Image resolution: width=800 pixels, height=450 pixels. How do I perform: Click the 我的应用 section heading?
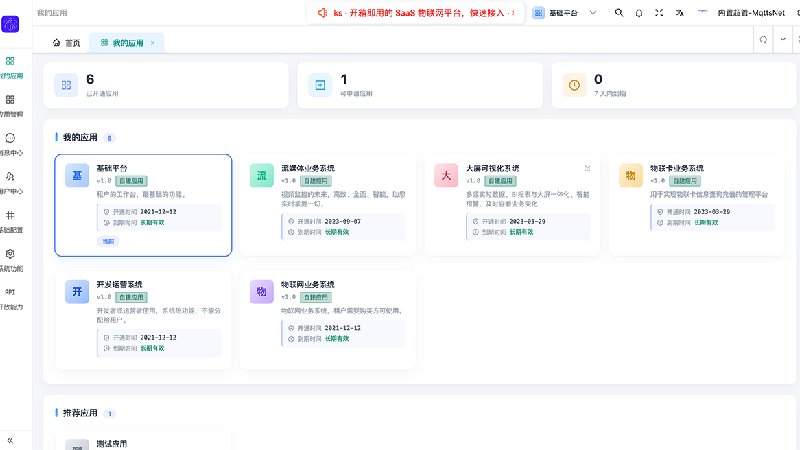[80, 137]
